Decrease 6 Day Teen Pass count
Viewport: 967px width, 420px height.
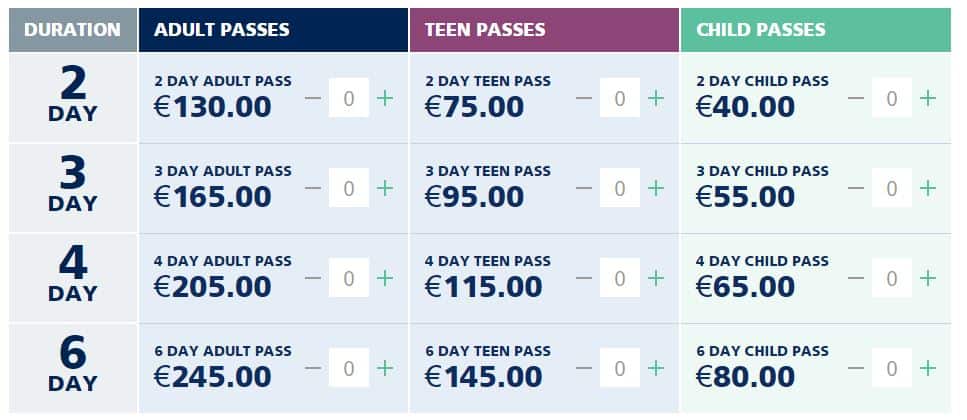583,368
